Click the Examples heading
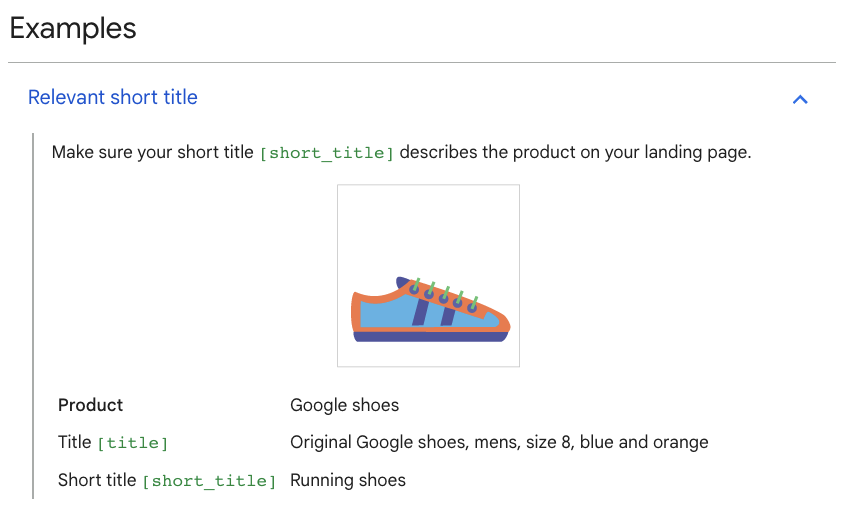 point(73,28)
